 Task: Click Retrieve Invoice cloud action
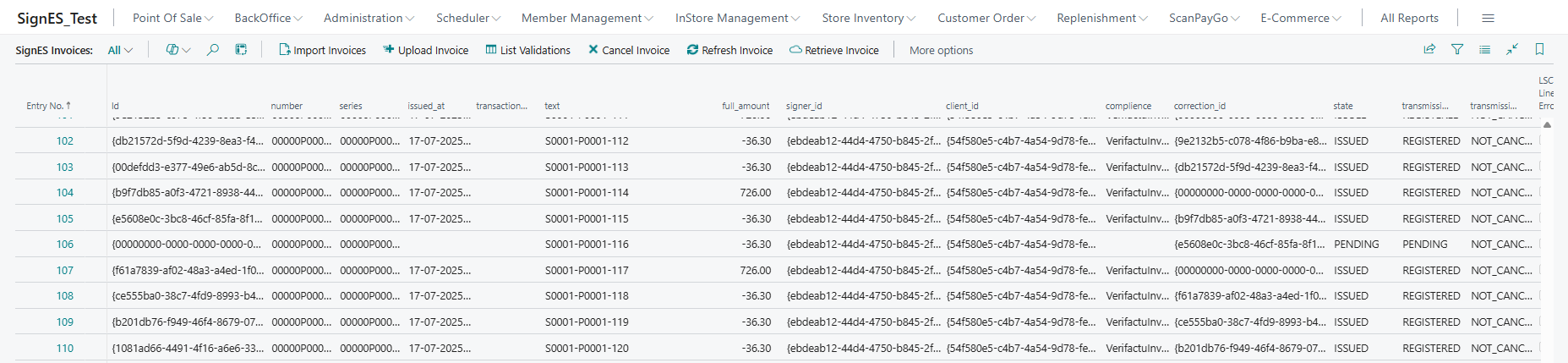(x=833, y=50)
